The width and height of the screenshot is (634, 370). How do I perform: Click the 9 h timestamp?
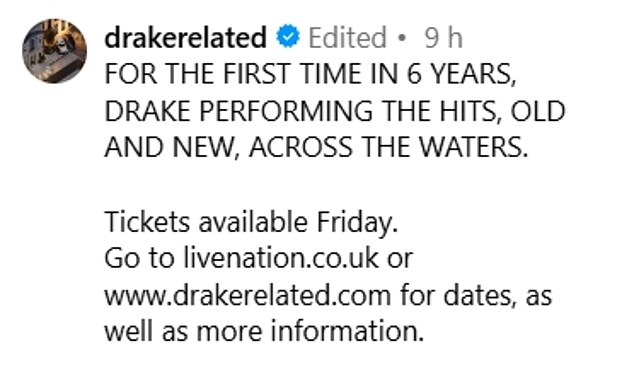[444, 38]
